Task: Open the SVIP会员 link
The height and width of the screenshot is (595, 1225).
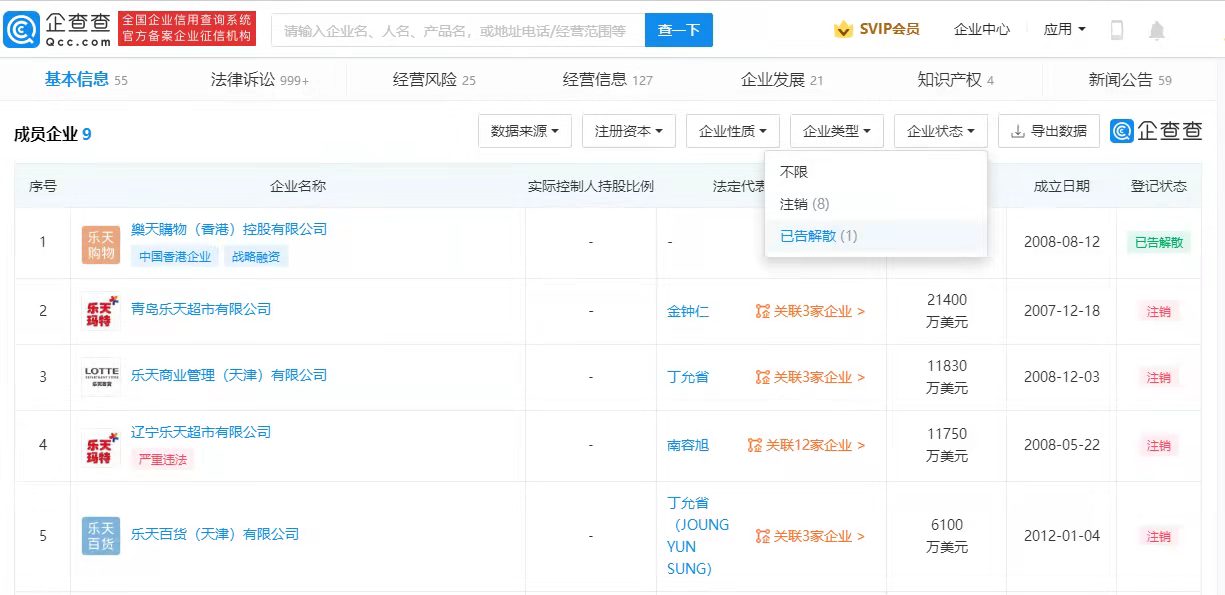Action: coord(889,30)
